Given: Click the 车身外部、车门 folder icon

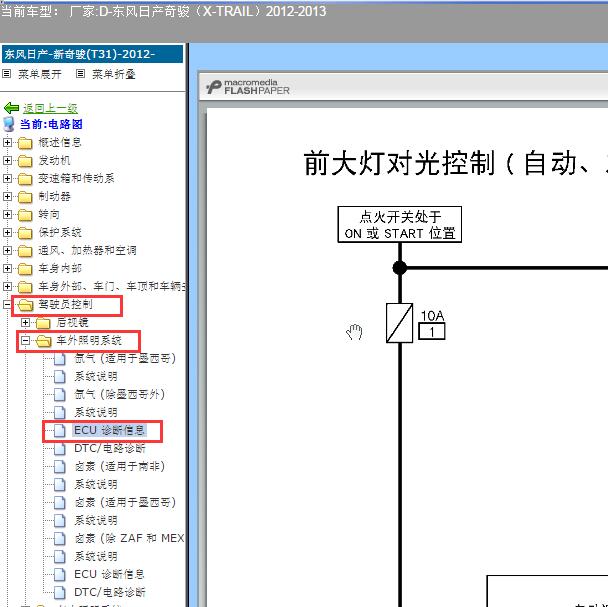Looking at the screenshot, I should coord(25,287).
